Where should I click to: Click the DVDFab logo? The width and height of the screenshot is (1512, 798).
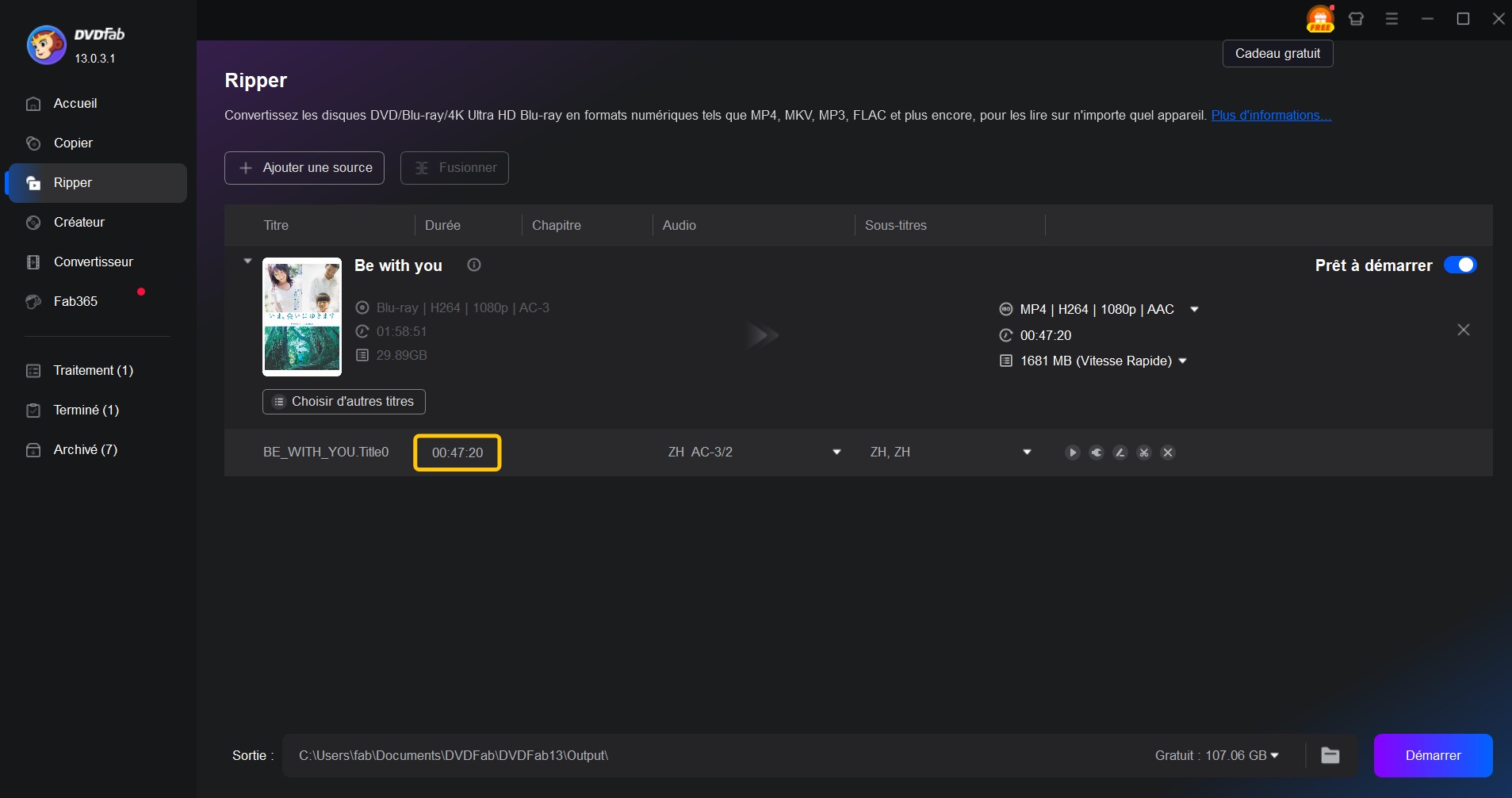(x=46, y=44)
